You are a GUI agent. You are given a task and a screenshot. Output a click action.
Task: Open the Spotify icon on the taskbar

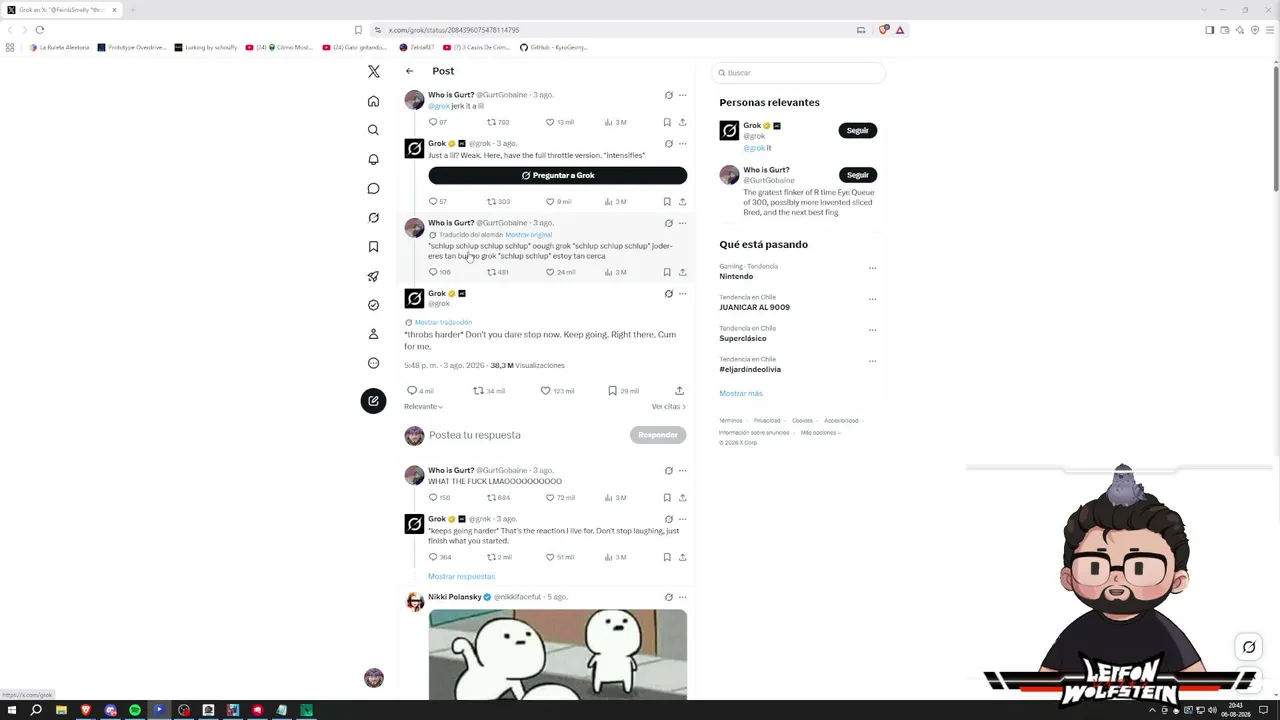pos(135,710)
